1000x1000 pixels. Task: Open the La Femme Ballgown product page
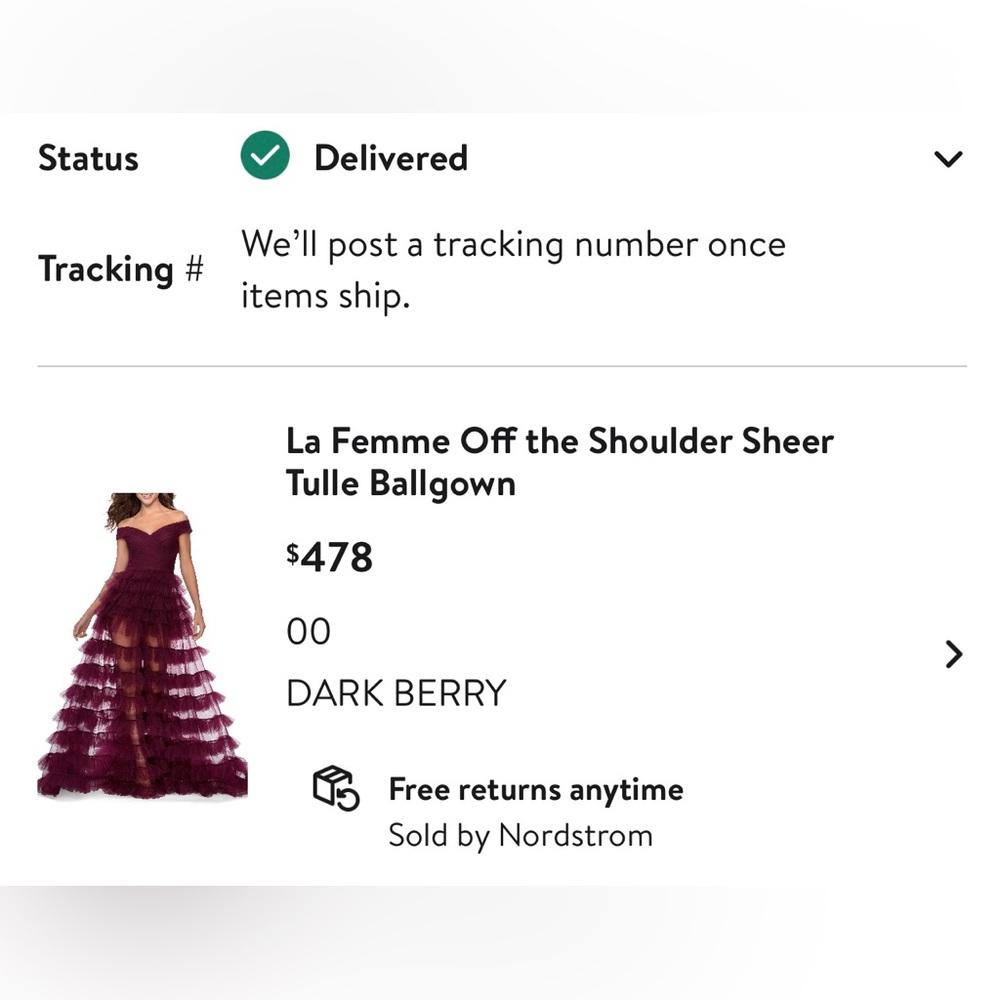[560, 461]
